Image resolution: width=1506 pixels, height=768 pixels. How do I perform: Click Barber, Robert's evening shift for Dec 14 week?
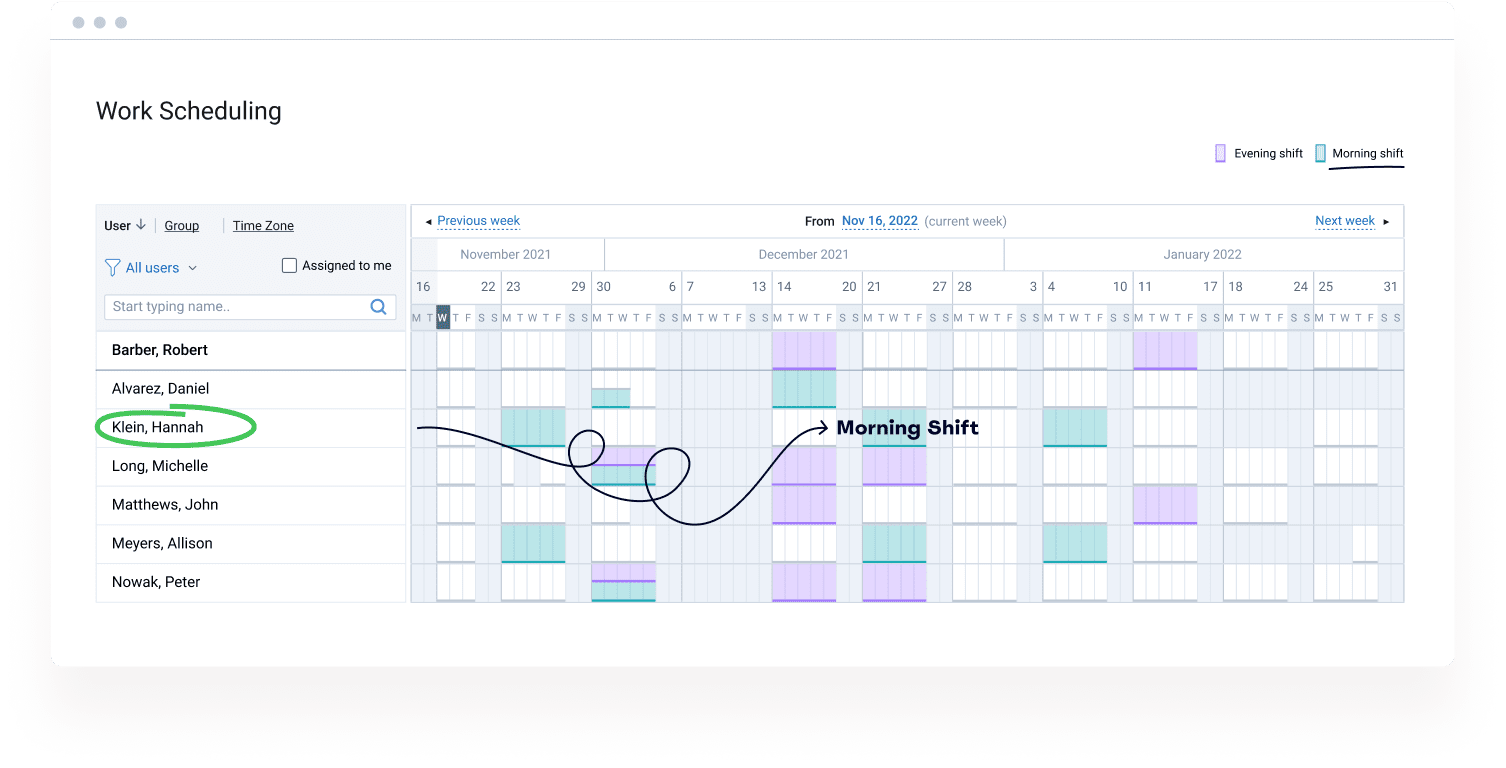tap(804, 351)
